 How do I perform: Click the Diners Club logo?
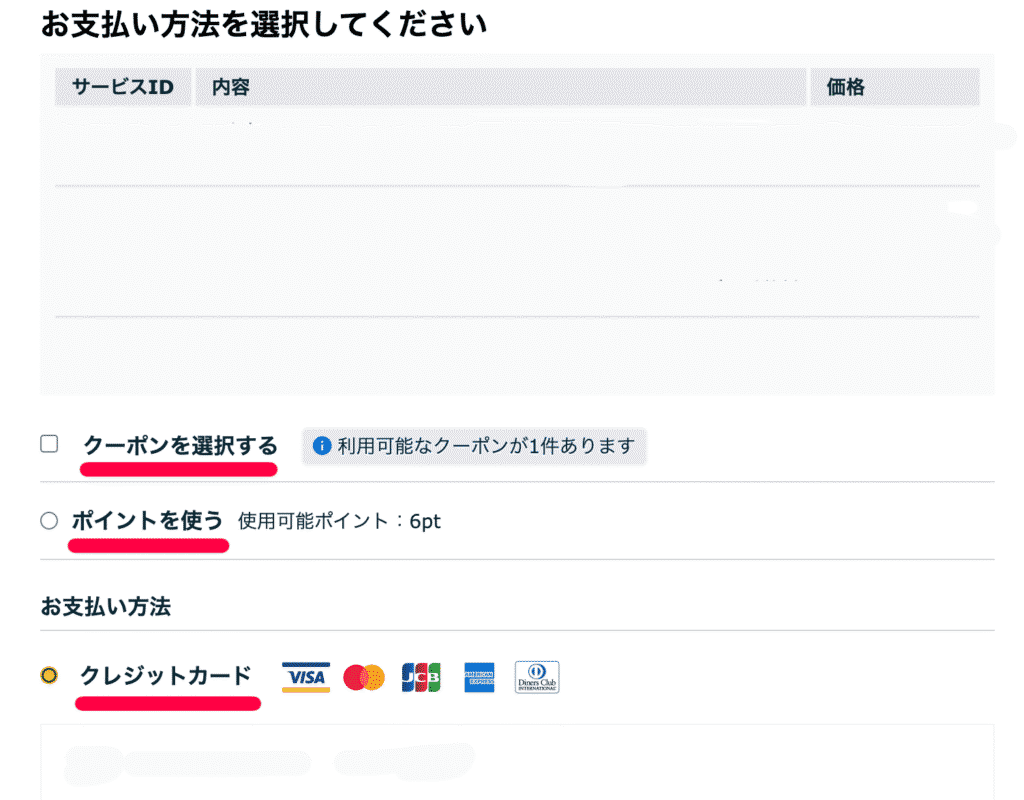[x=537, y=677]
